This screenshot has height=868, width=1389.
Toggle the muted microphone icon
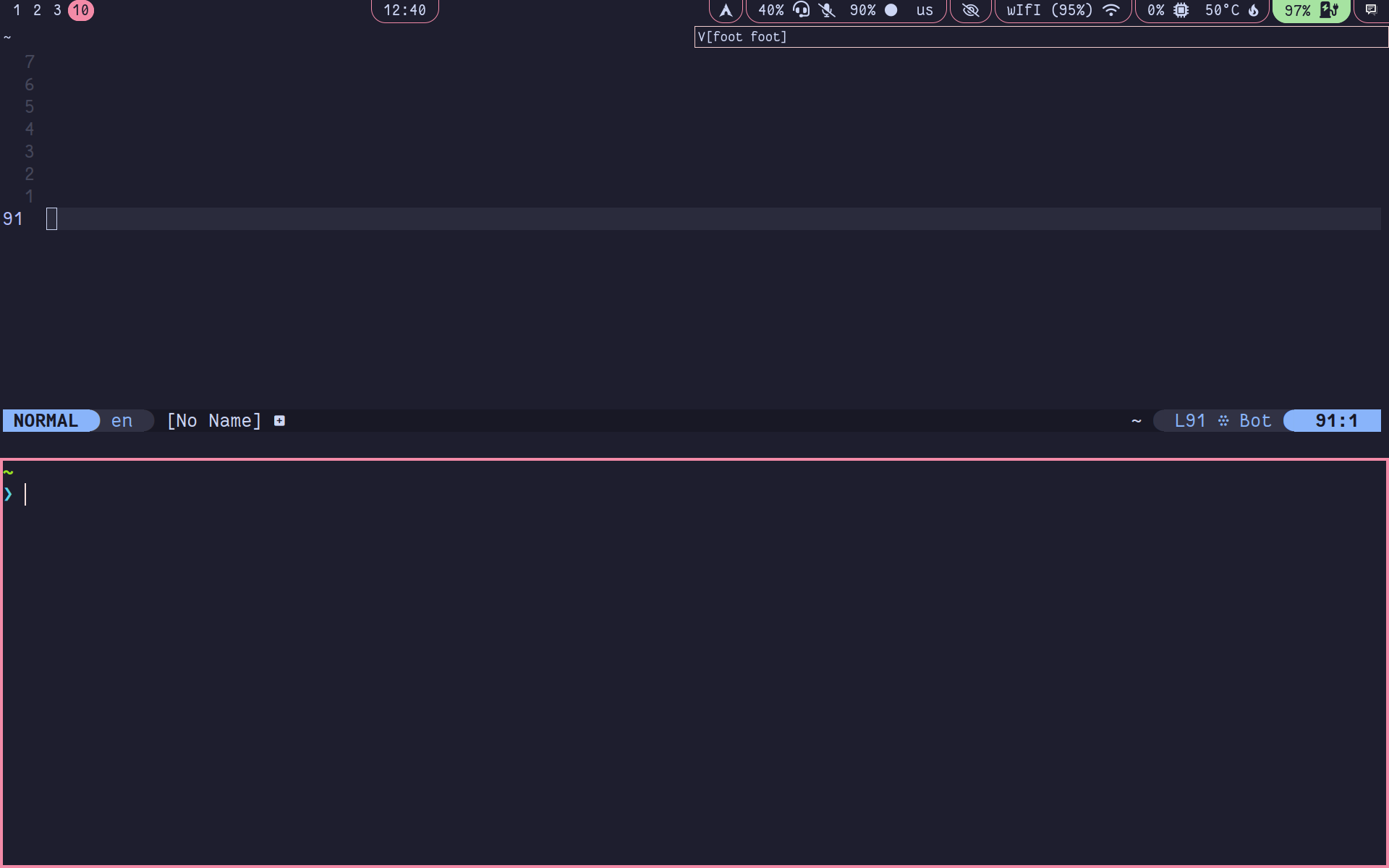coord(827,10)
